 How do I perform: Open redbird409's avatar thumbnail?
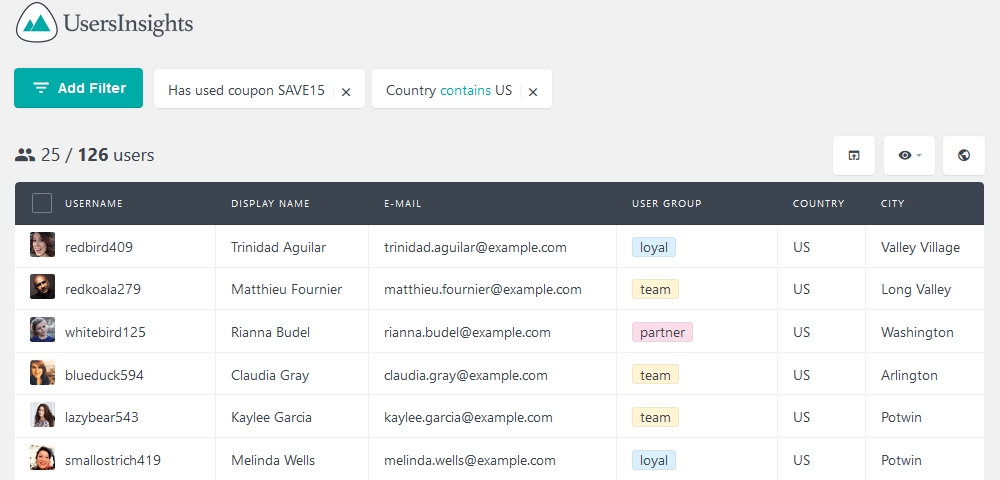[x=42, y=245]
